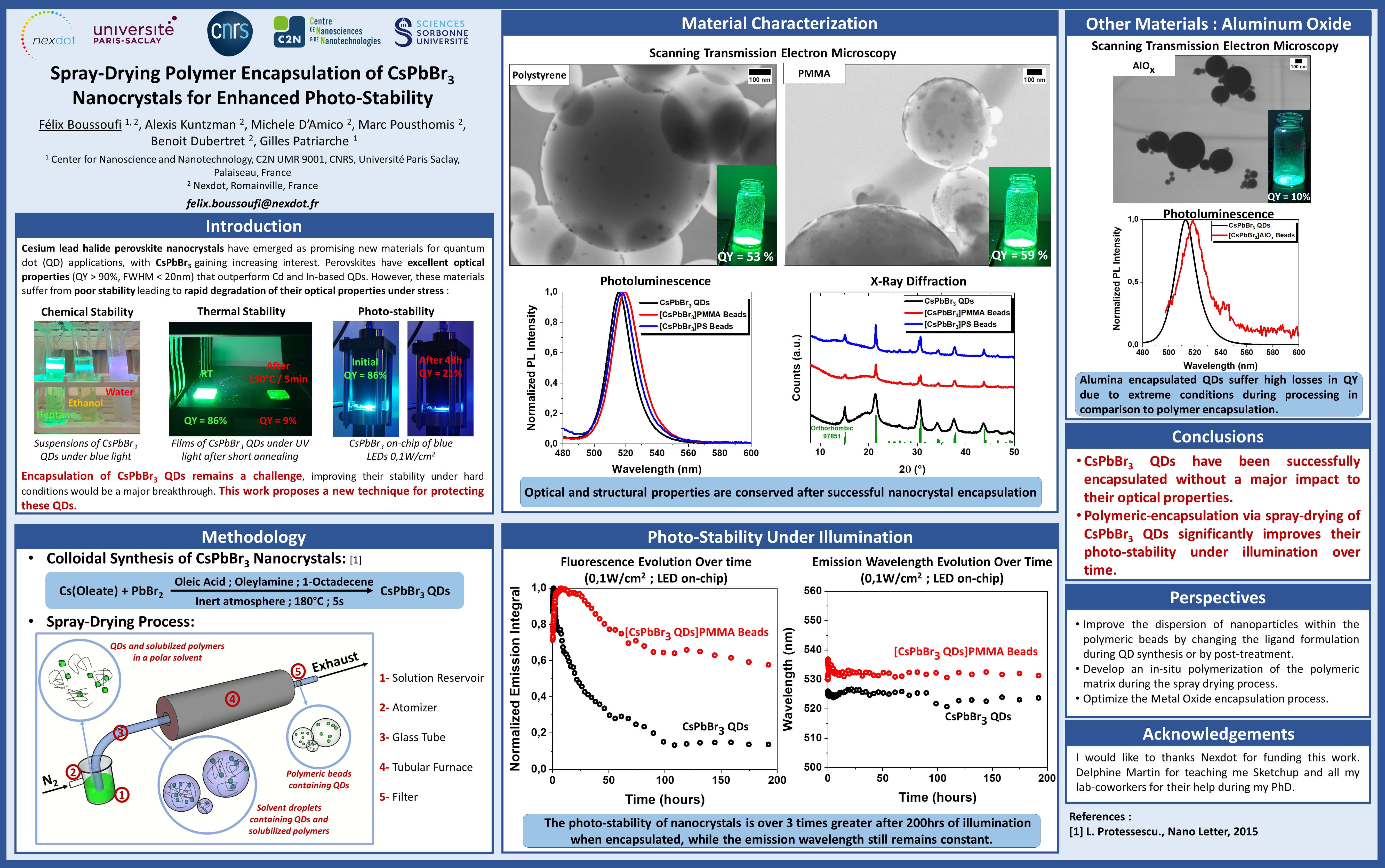
Task: Click the circled number 2 at the atomizer
Action: tap(72, 771)
